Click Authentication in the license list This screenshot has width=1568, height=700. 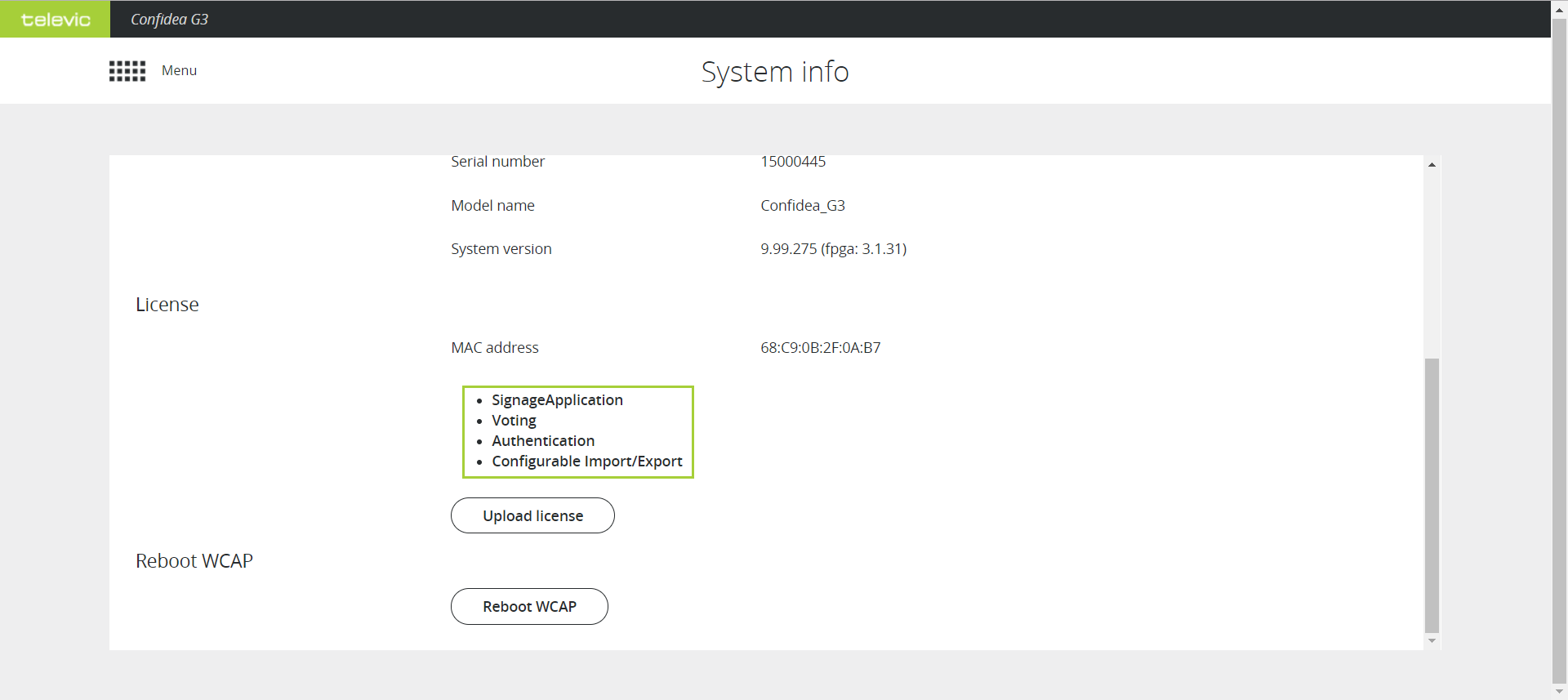click(x=543, y=441)
